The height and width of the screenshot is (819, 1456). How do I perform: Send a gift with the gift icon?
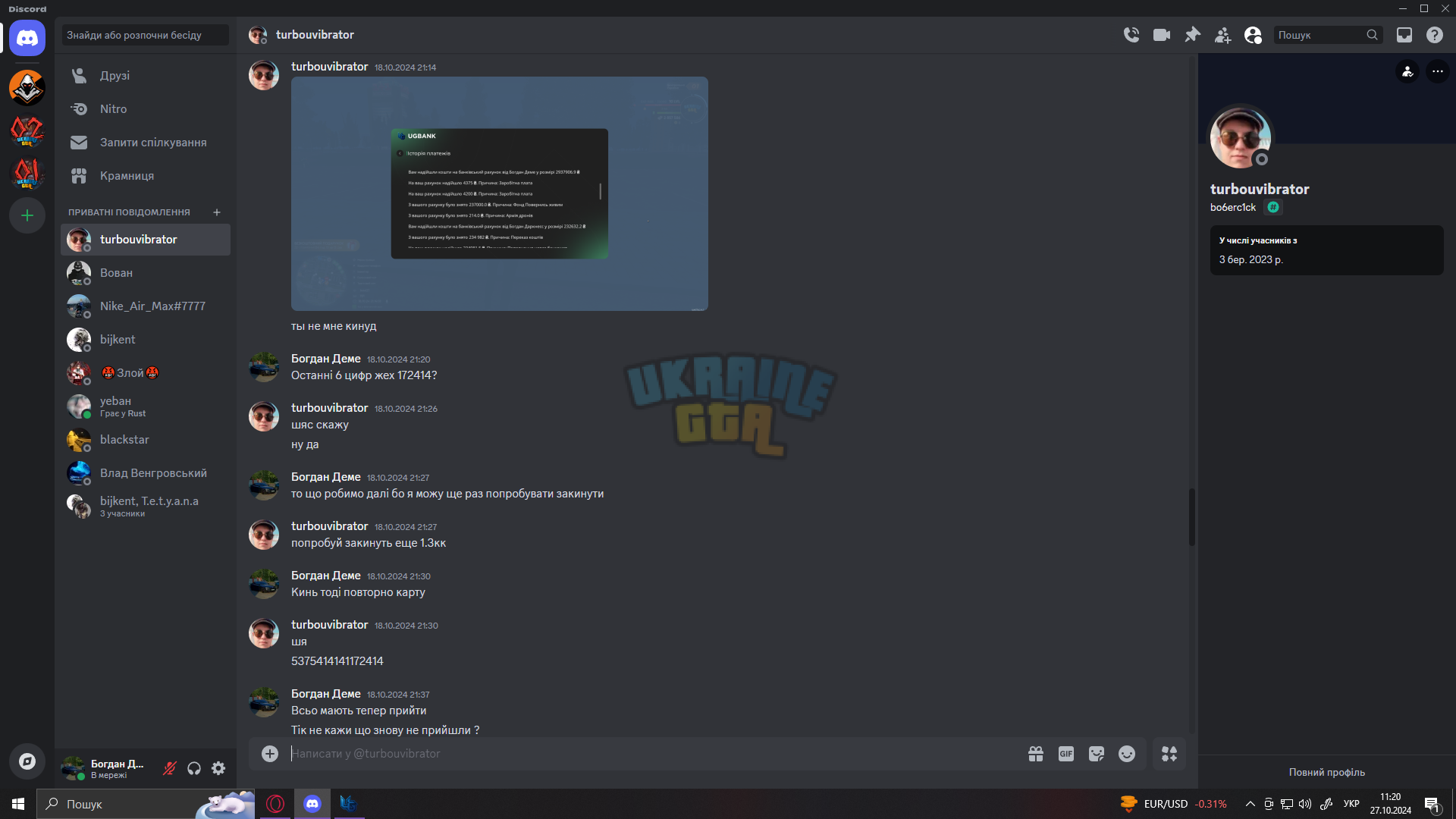[1036, 754]
